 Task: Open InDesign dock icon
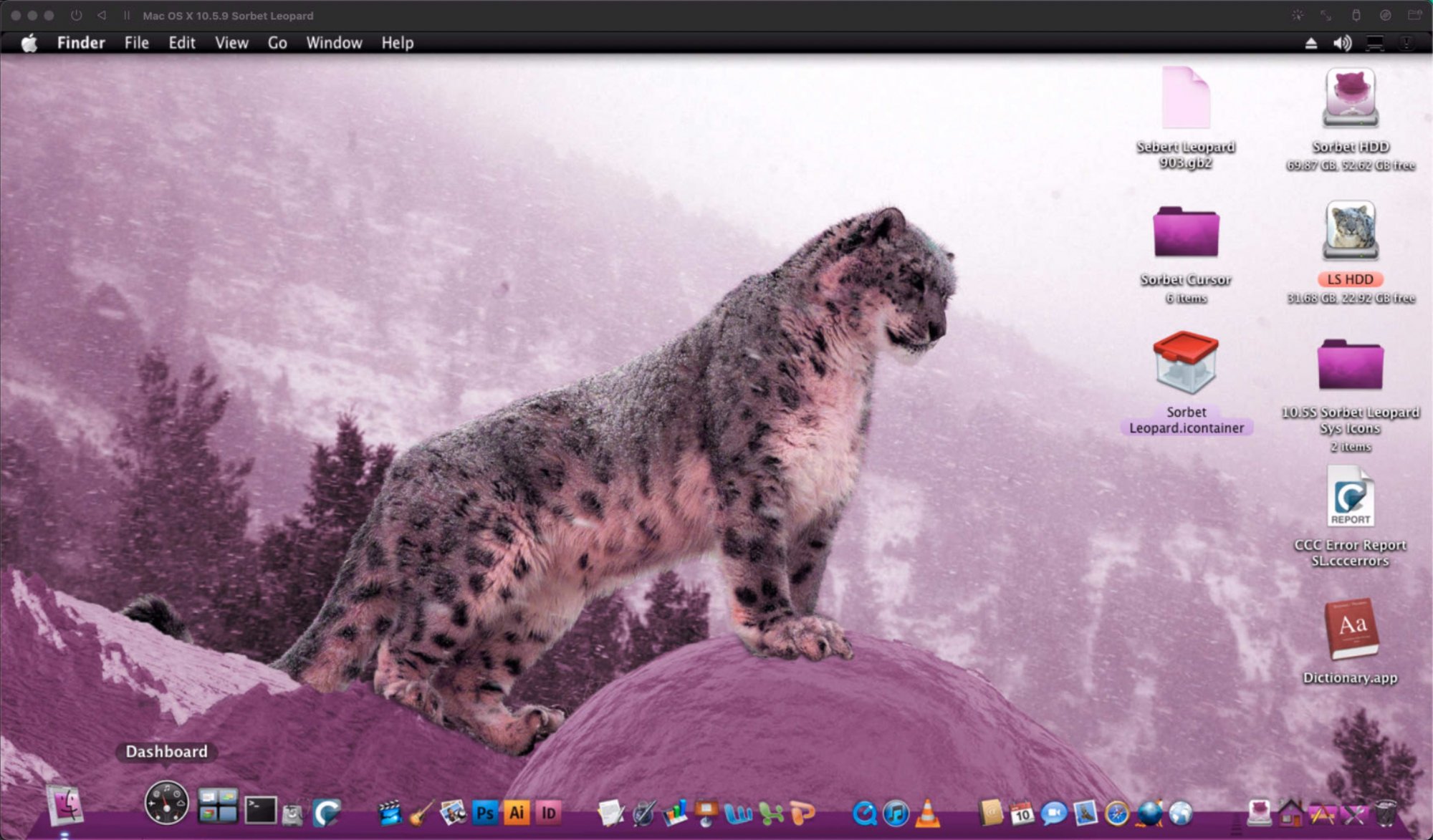[548, 813]
